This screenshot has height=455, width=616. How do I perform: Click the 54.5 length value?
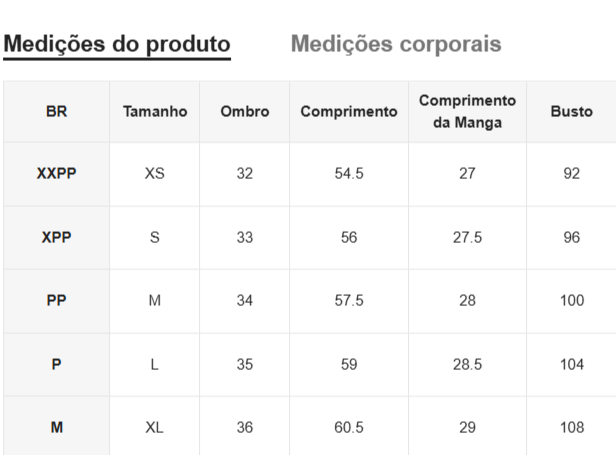click(x=349, y=173)
